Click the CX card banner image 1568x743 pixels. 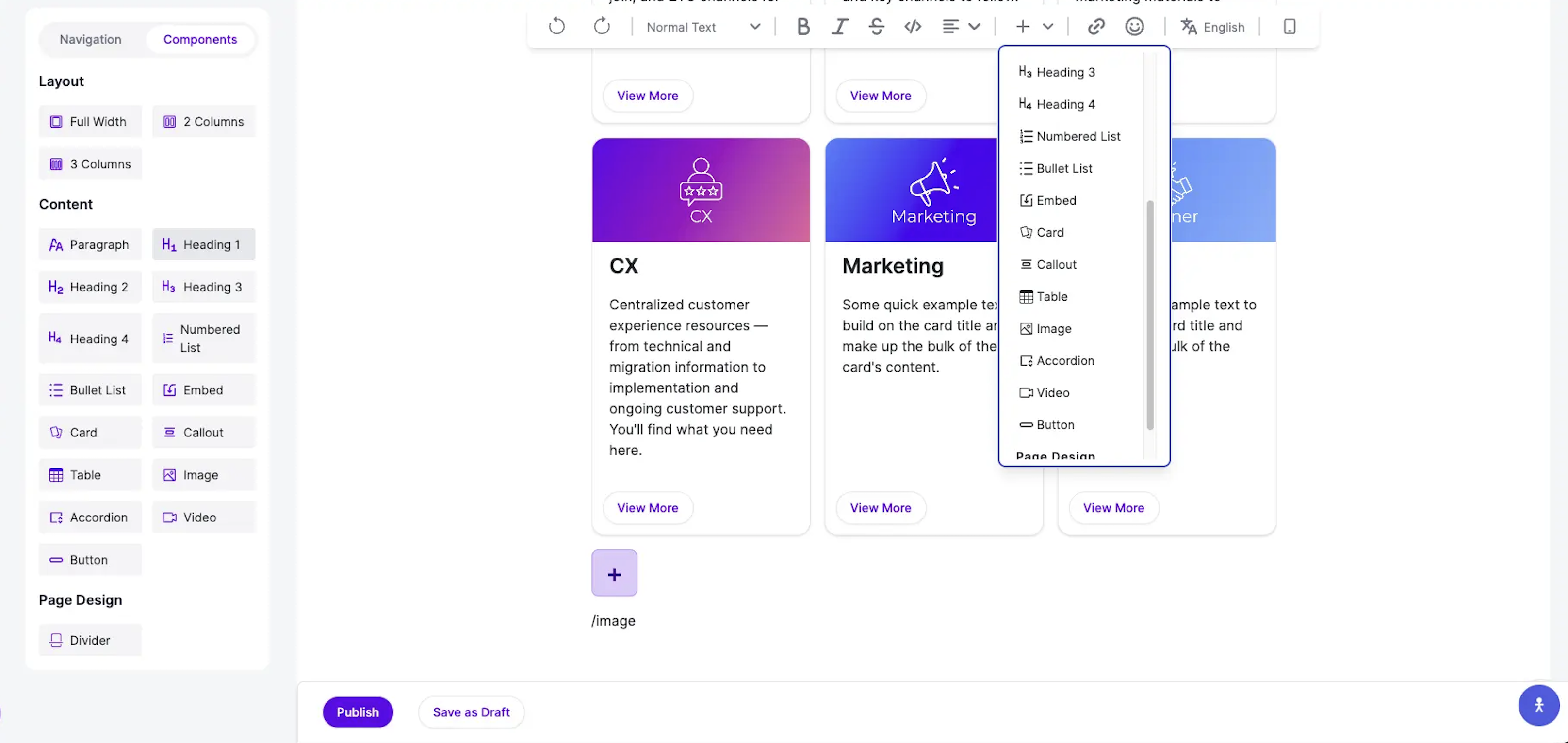tap(701, 190)
